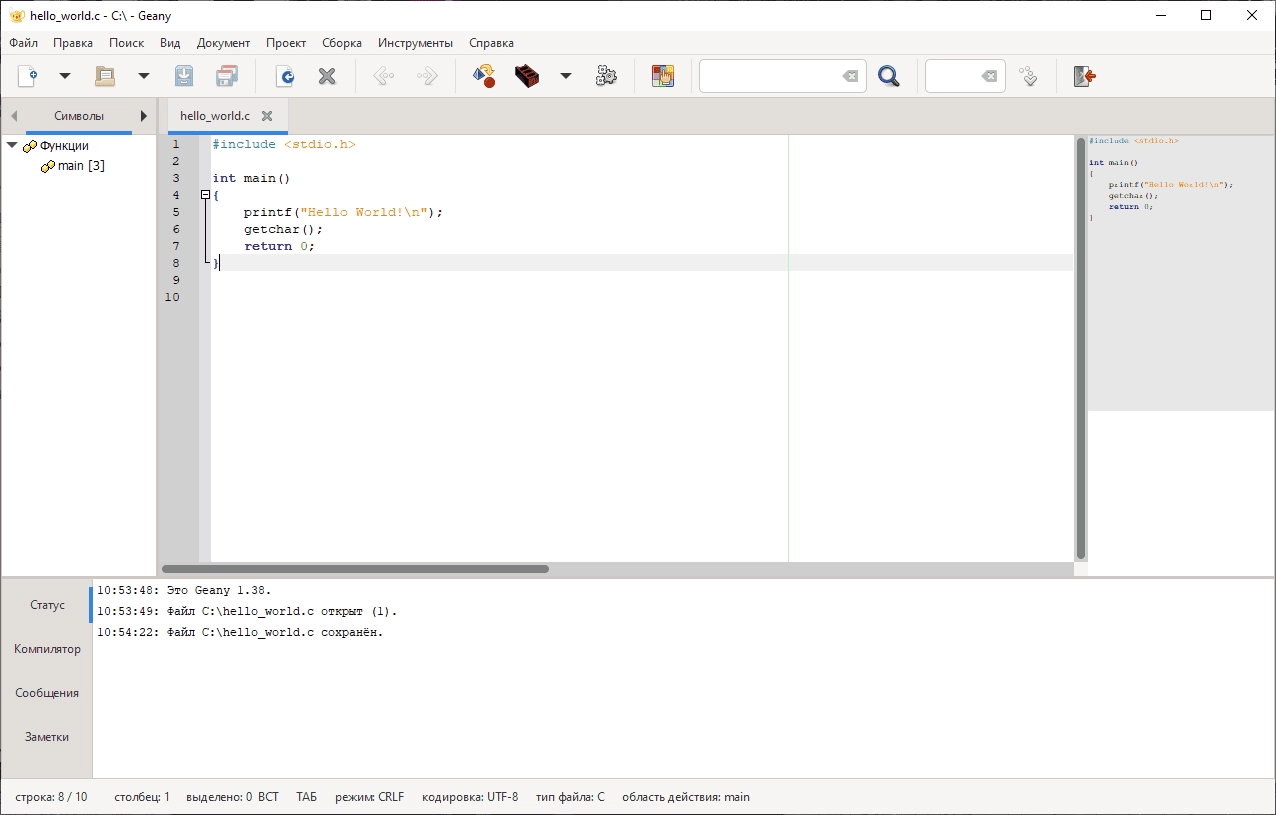The image size is (1276, 815).
Task: Open the build actions dropdown arrow
Action: point(565,76)
